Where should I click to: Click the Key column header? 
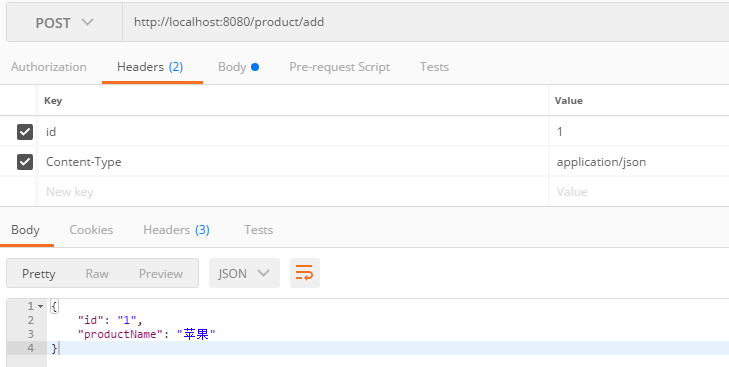[x=53, y=100]
